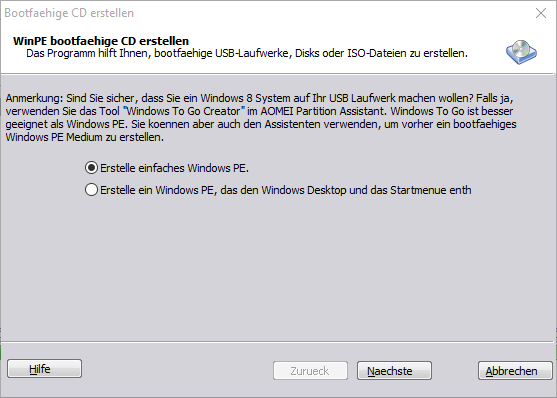This screenshot has width=557, height=398.
Task: Select the Erstelle einfaches Windows PE radio button
Action: tap(91, 168)
